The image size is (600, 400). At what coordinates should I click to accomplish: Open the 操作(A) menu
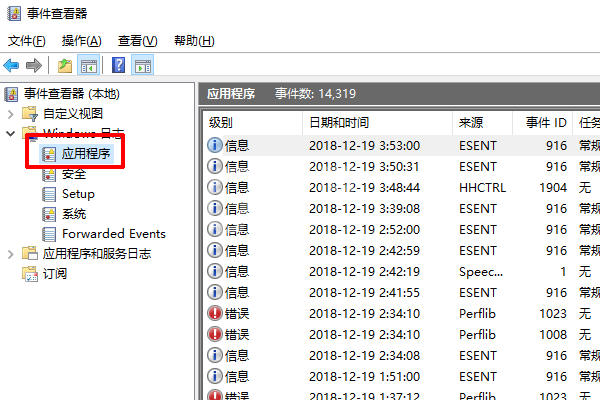[x=82, y=41]
